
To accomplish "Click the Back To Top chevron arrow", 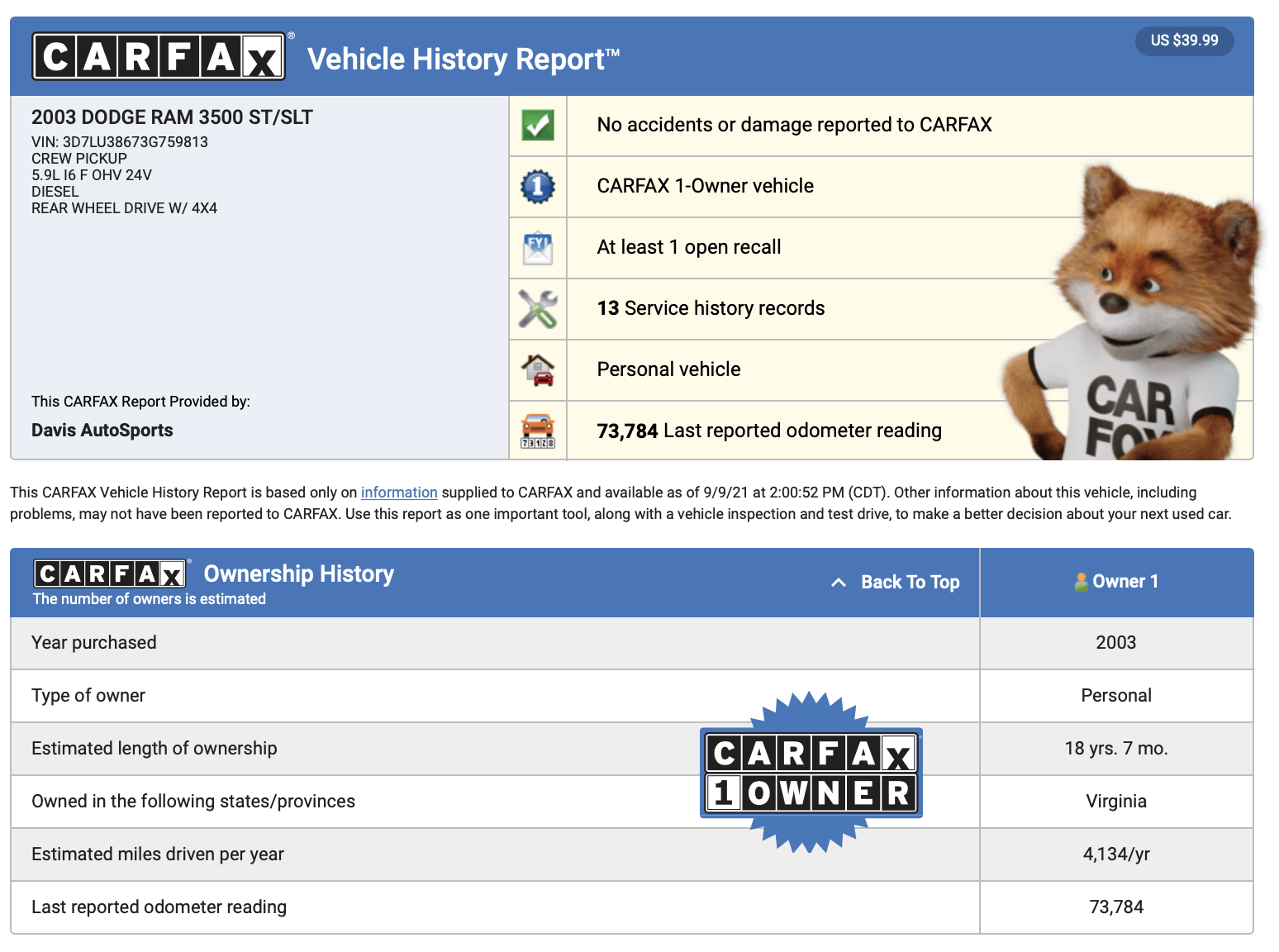I will tap(839, 583).
